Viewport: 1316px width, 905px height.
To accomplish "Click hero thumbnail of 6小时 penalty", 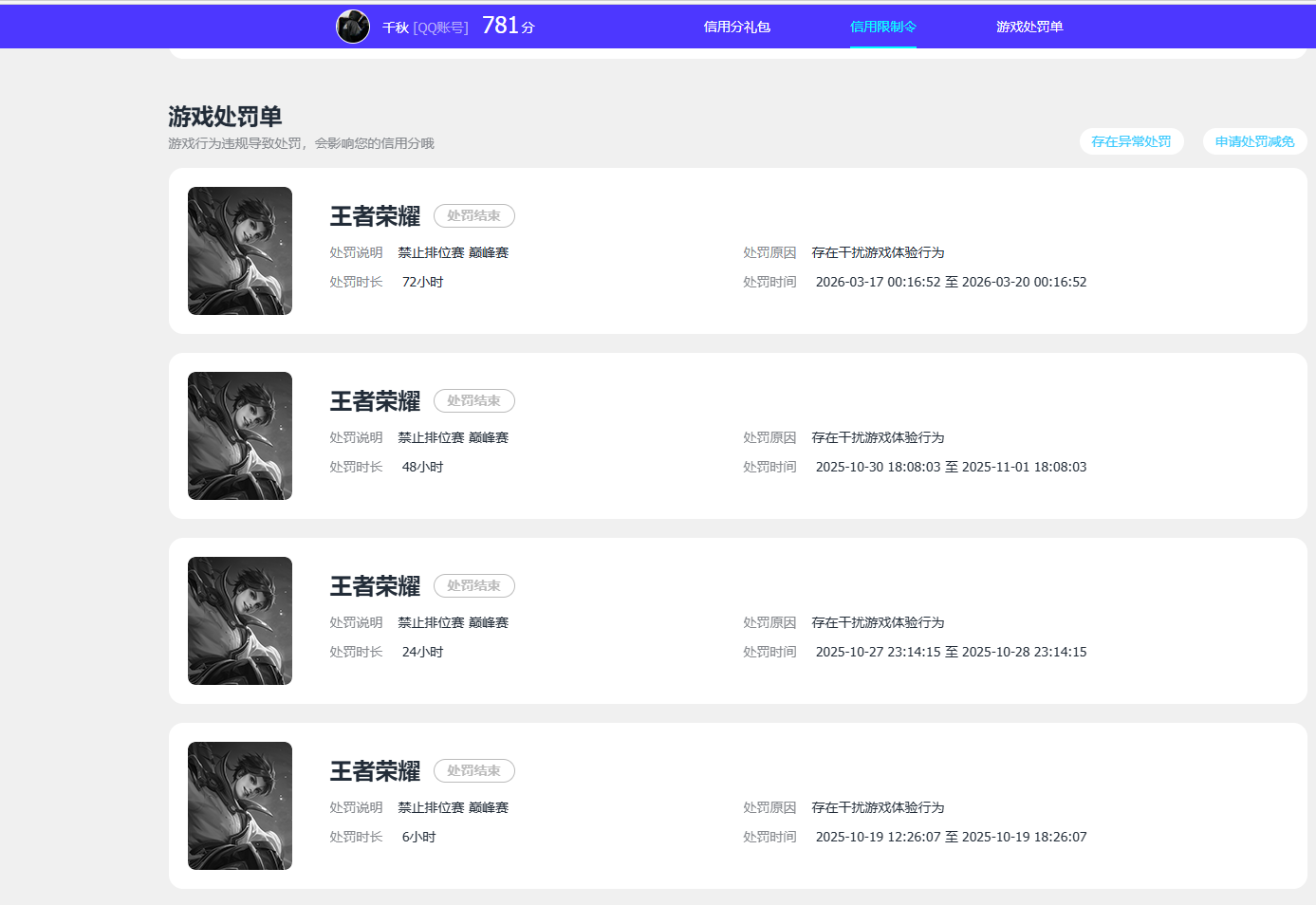I will tap(240, 805).
